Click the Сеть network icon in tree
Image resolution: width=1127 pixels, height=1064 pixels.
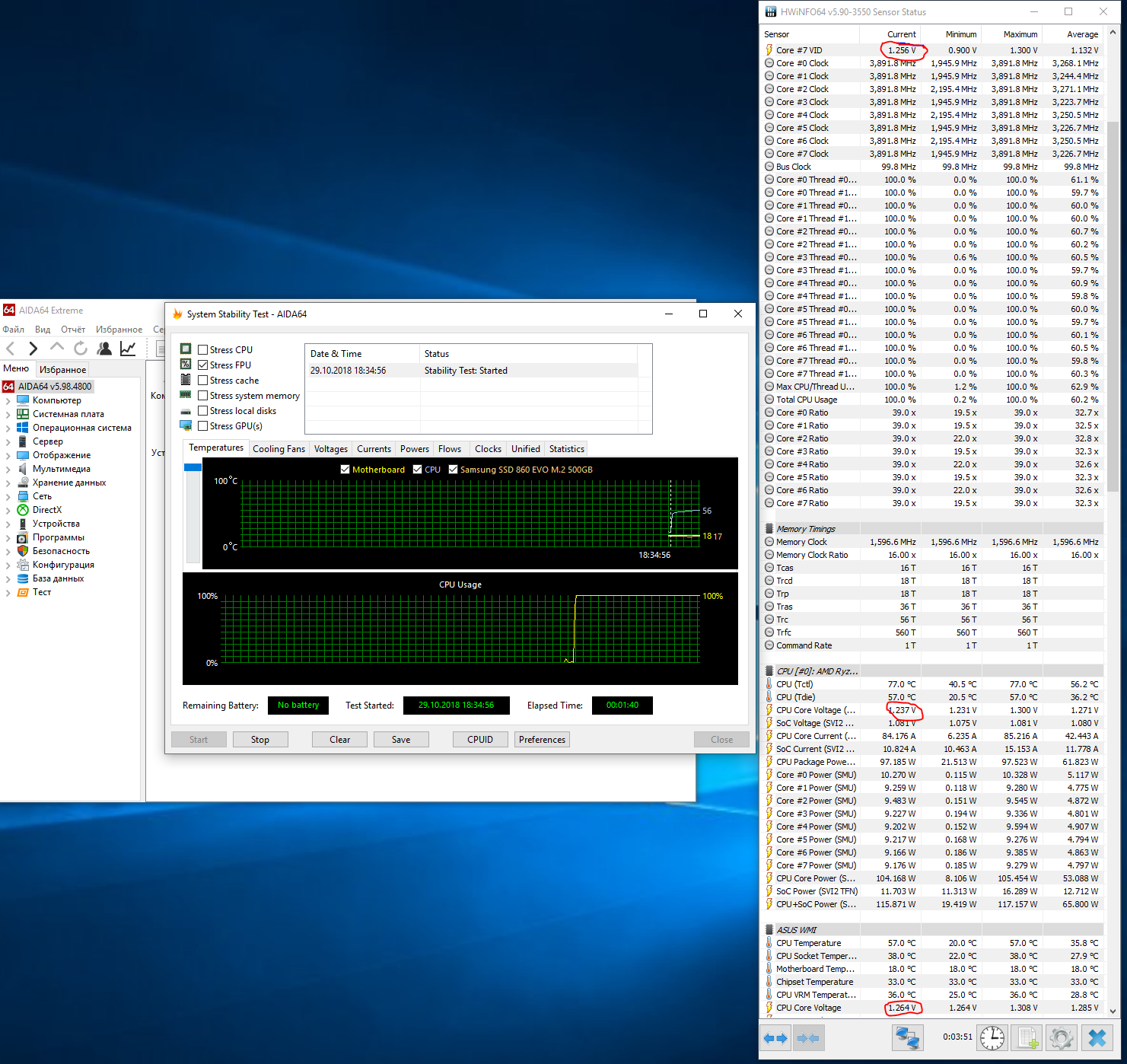point(23,496)
